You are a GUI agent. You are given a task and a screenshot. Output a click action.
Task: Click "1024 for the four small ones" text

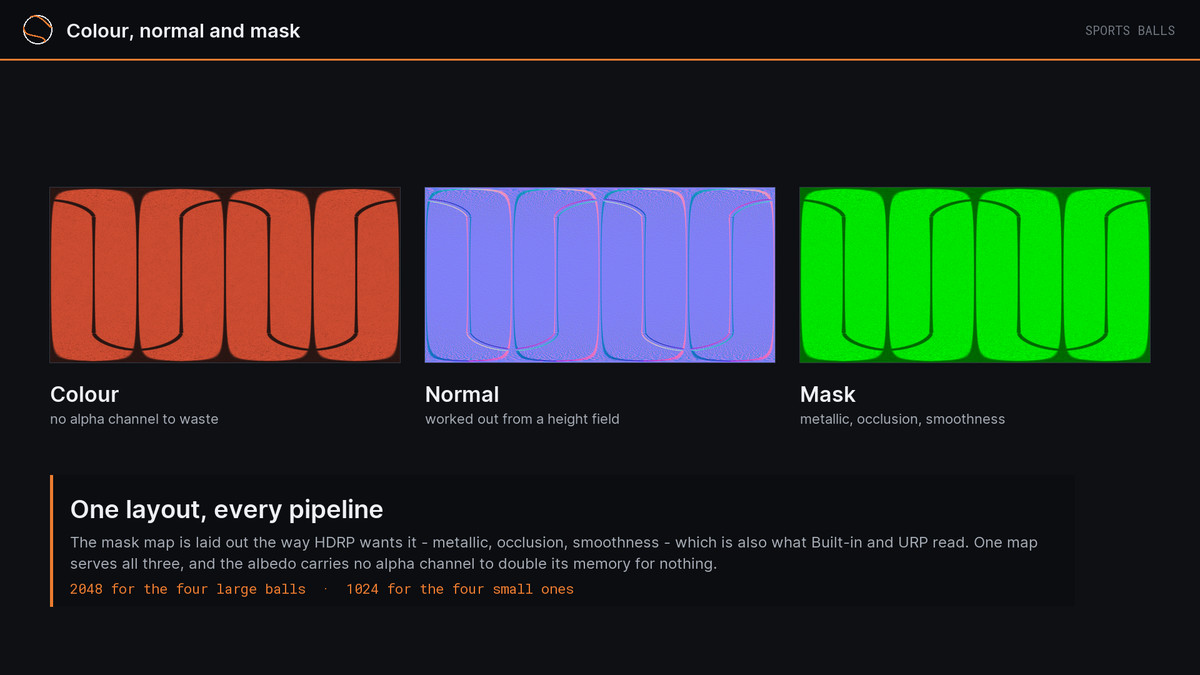(460, 589)
